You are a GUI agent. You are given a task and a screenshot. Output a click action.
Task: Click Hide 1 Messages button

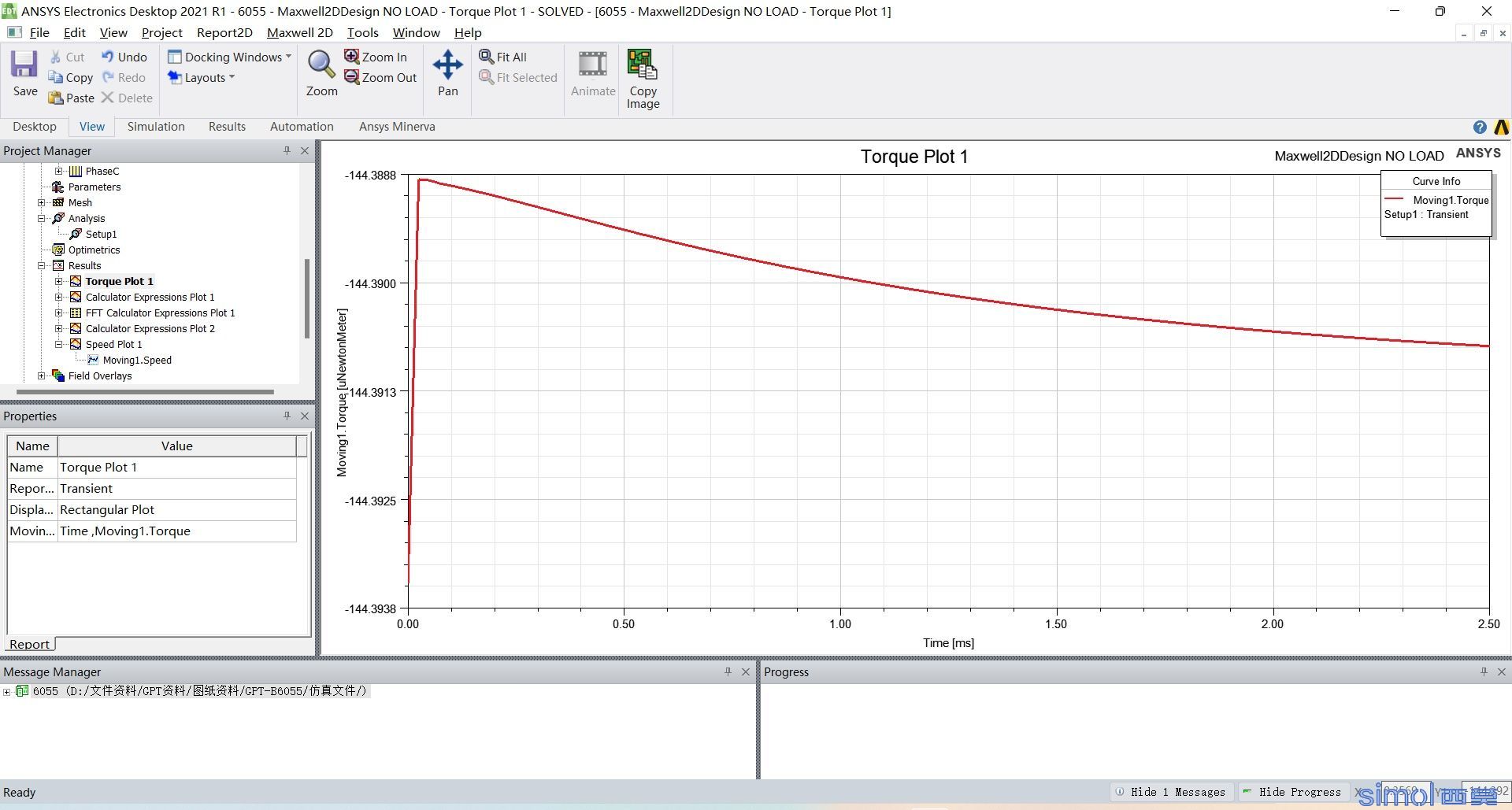[1171, 792]
